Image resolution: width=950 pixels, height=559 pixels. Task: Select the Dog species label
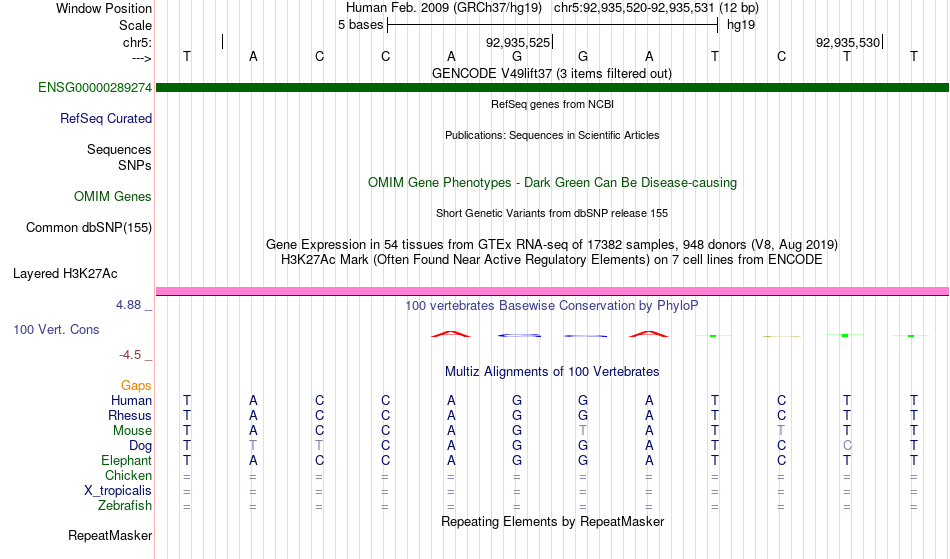[140, 446]
